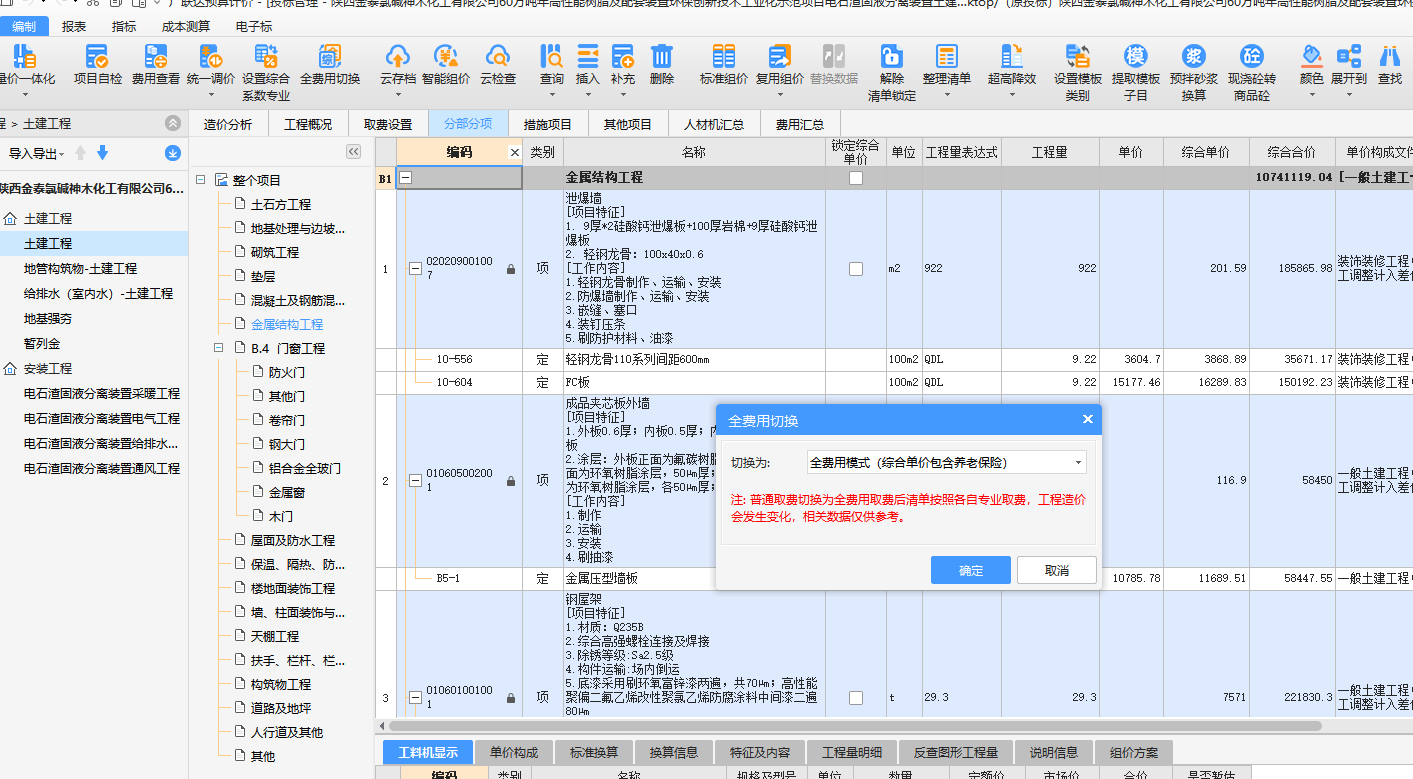The image size is (1413, 779).
Task: Open the 成本测算 ribbon tab
Action: pos(186,27)
